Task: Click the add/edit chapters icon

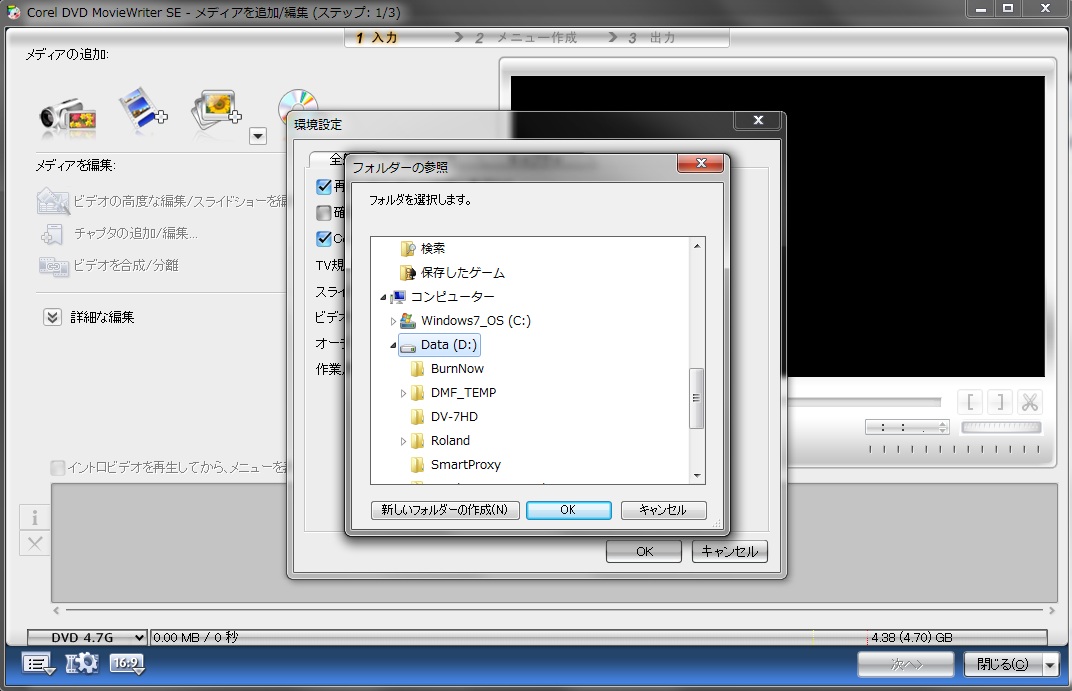Action: [52, 234]
